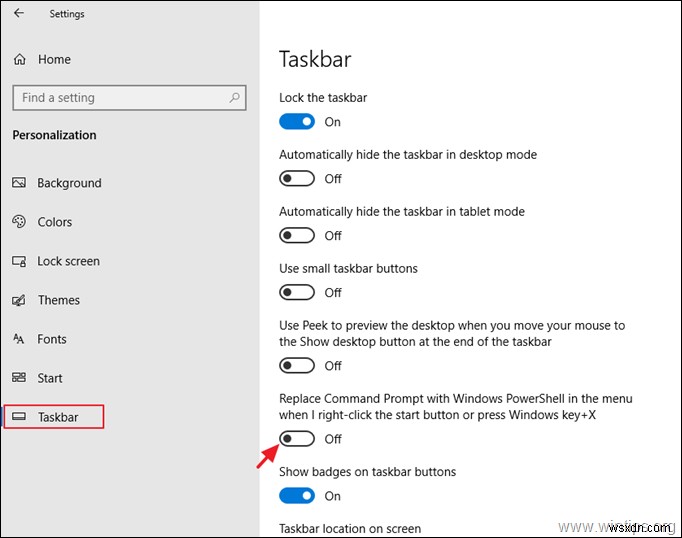Enable Replace Command Prompt with PowerShell
682x538 pixels.
[x=297, y=439]
